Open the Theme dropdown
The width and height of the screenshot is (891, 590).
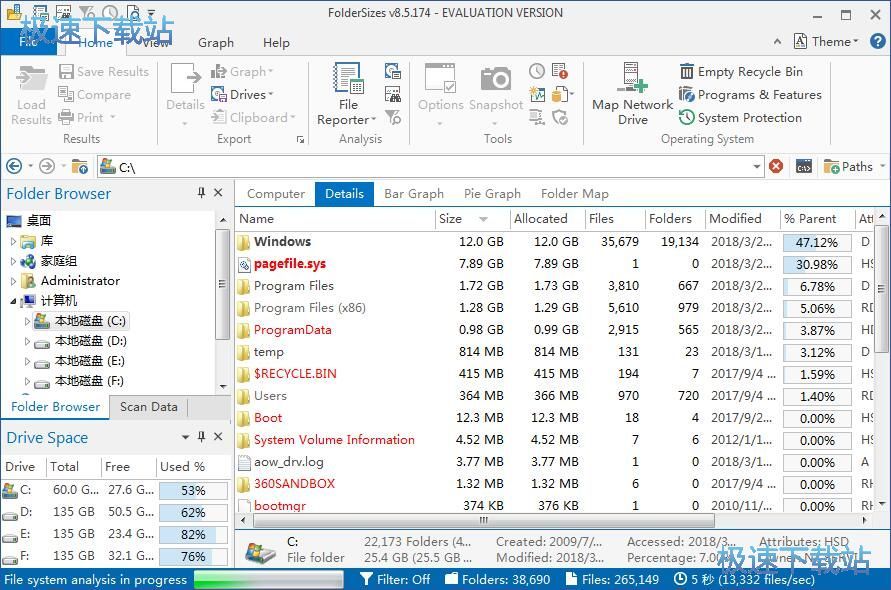tap(826, 42)
